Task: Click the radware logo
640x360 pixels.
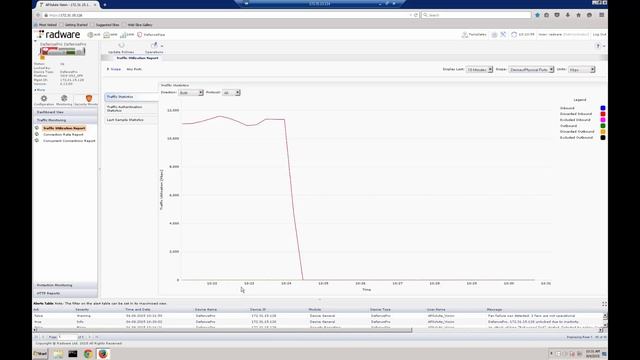Action: 60,34
